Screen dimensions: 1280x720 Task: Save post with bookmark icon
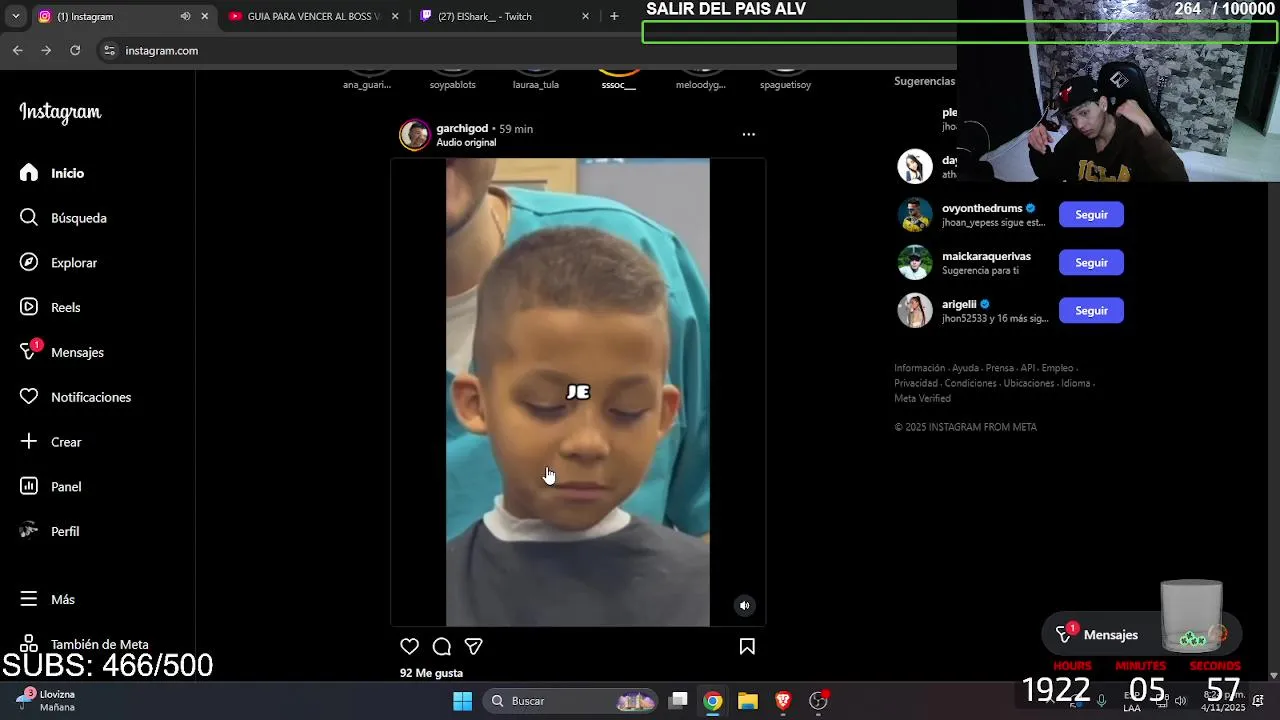(747, 647)
